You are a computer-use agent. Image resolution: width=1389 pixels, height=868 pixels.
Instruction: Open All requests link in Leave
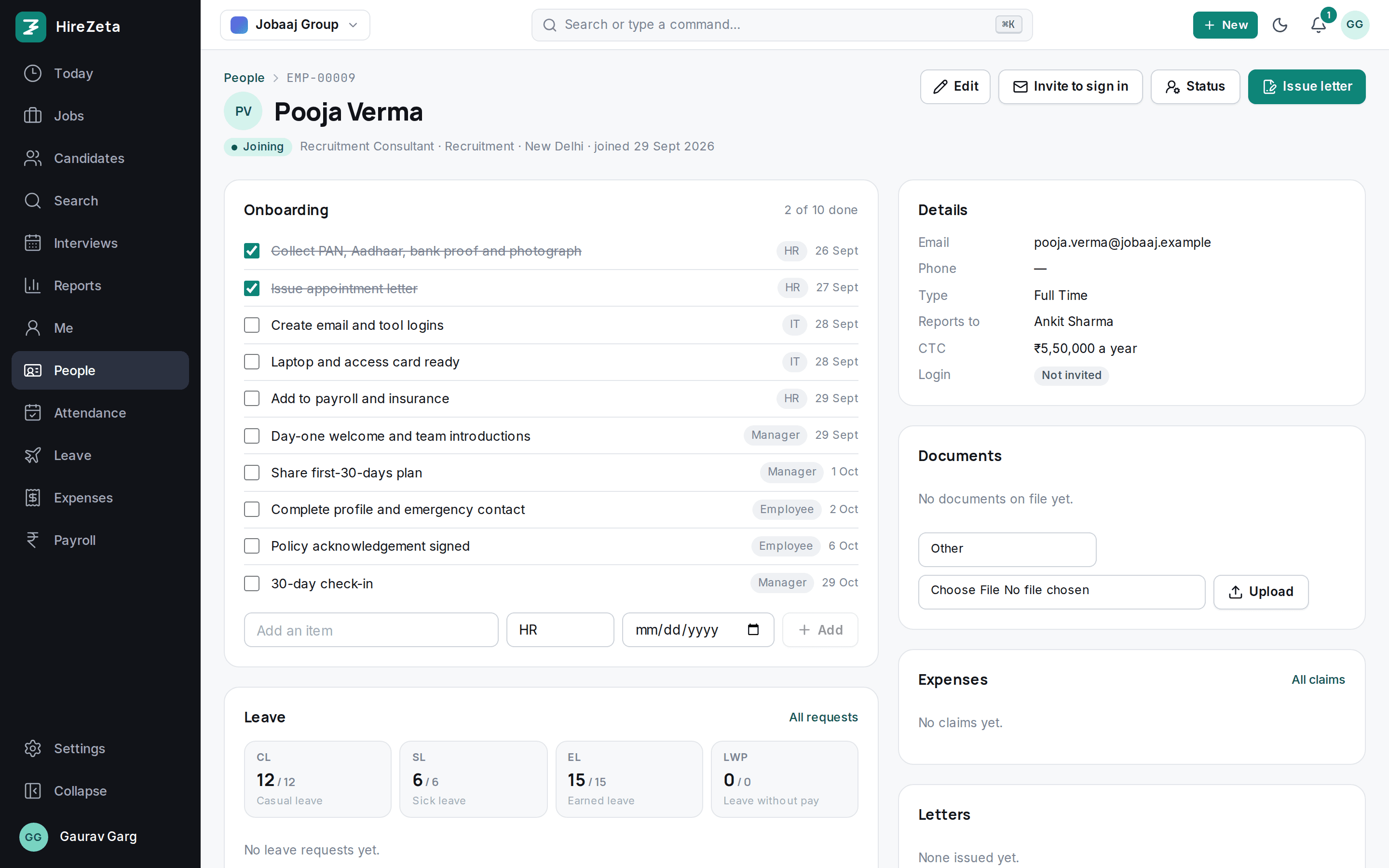click(823, 717)
